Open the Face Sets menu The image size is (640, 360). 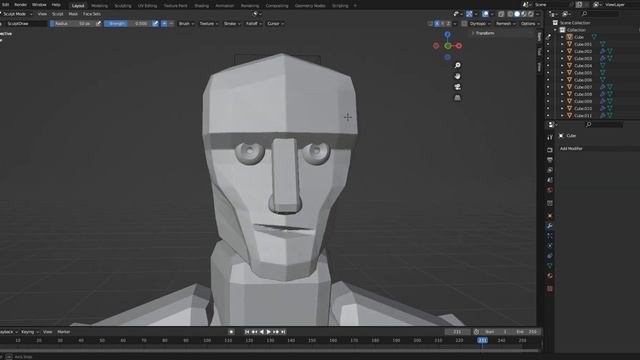coord(92,14)
